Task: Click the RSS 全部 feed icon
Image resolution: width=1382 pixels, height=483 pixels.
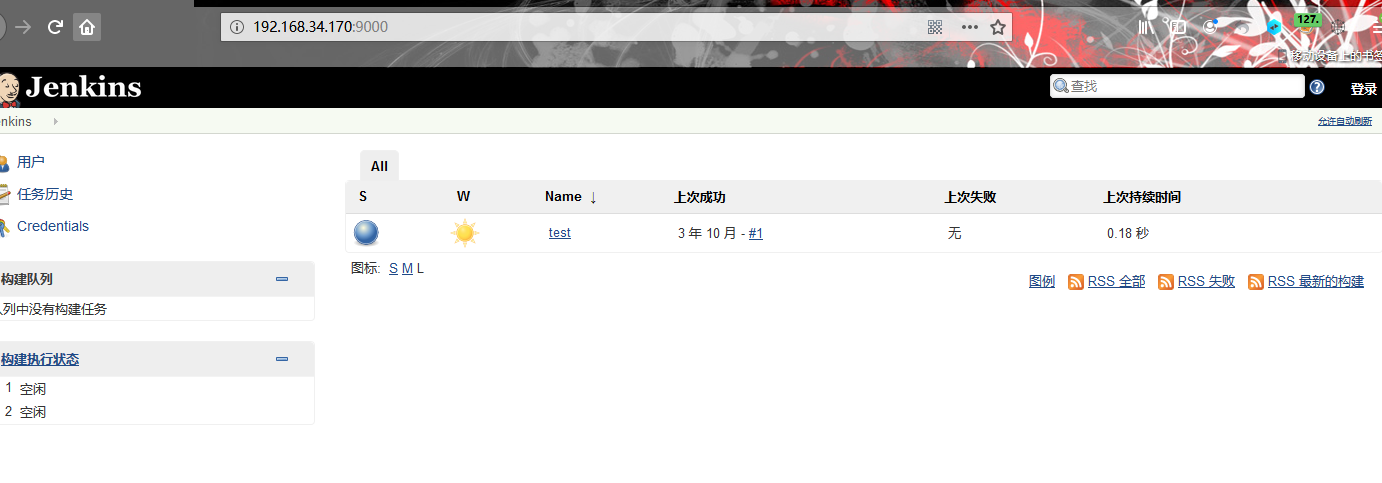Action: tap(1076, 282)
